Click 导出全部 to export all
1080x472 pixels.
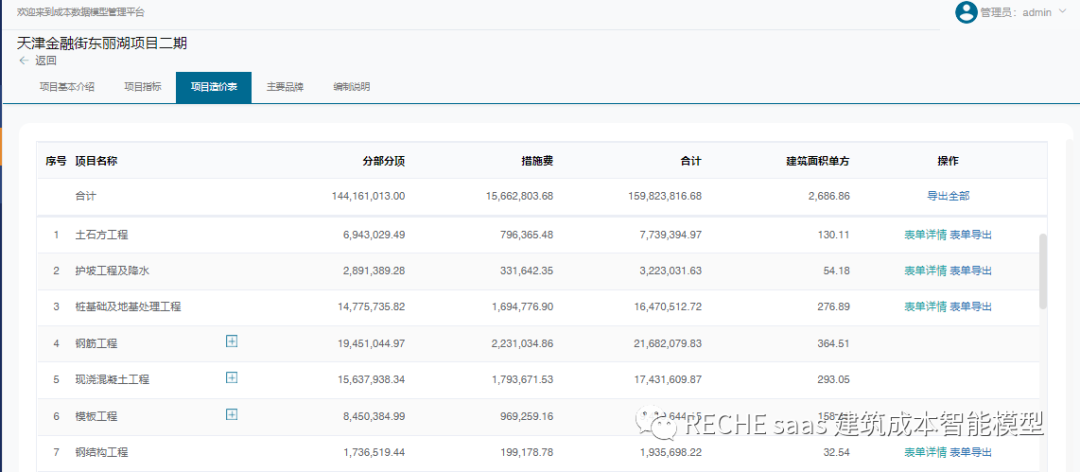coord(948,197)
